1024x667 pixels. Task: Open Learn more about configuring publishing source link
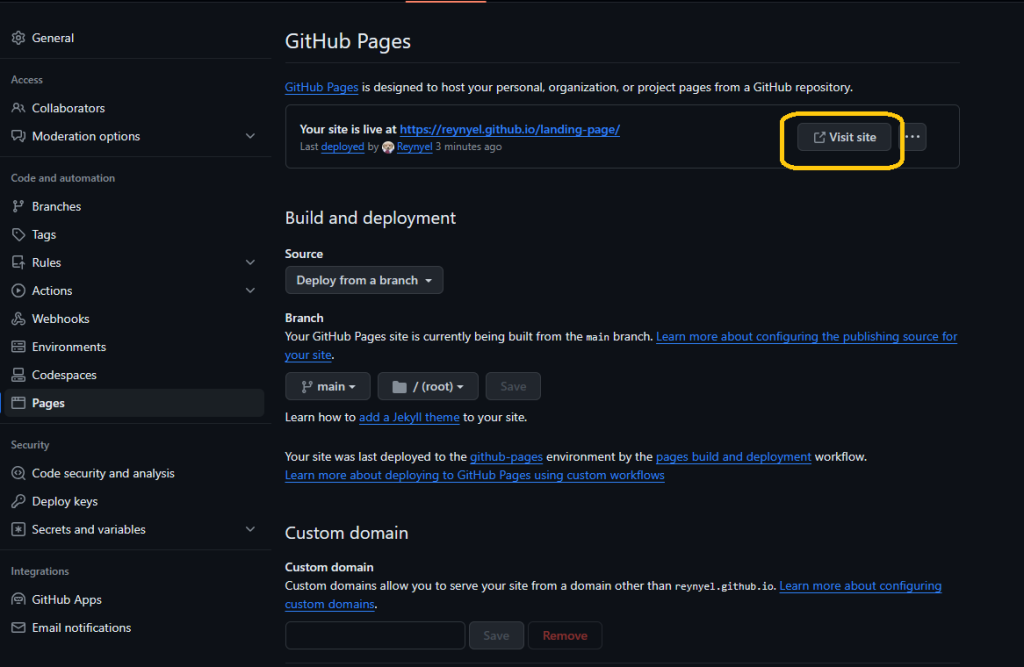point(807,336)
